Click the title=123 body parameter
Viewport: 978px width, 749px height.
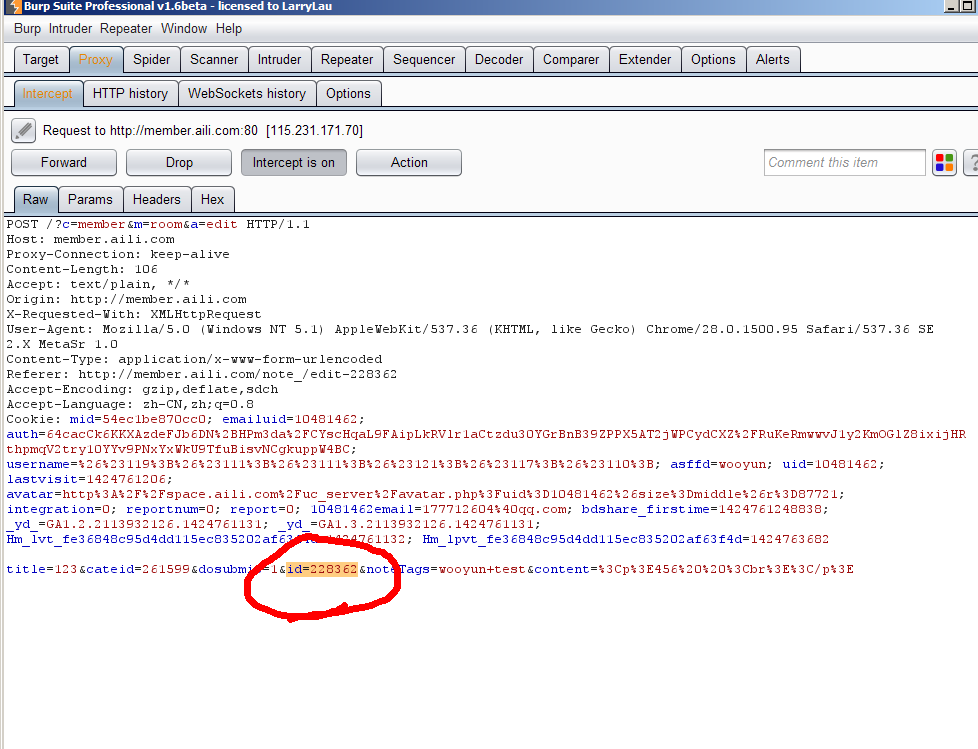[x=42, y=569]
